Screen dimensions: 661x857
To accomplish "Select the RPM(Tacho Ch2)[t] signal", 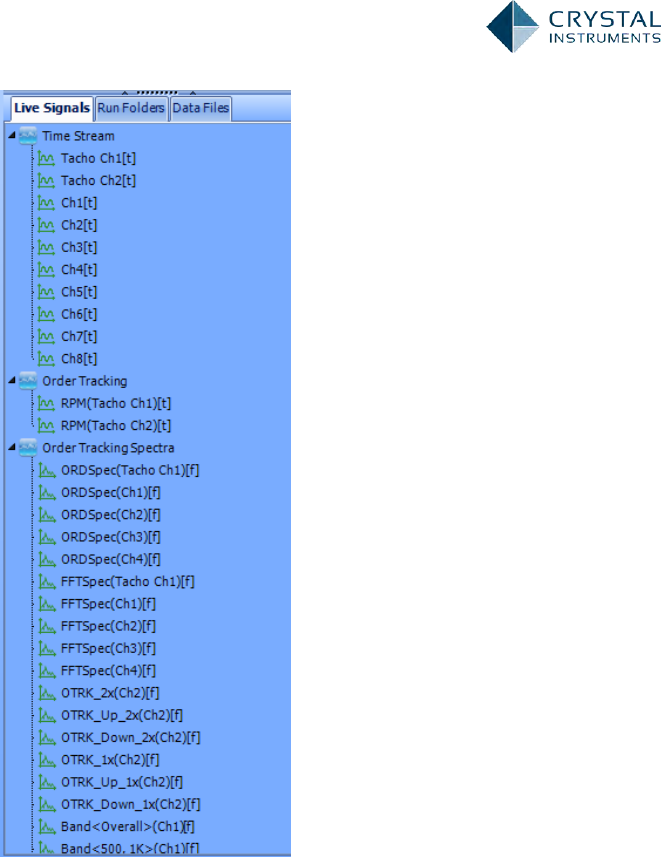I will (x=116, y=426).
